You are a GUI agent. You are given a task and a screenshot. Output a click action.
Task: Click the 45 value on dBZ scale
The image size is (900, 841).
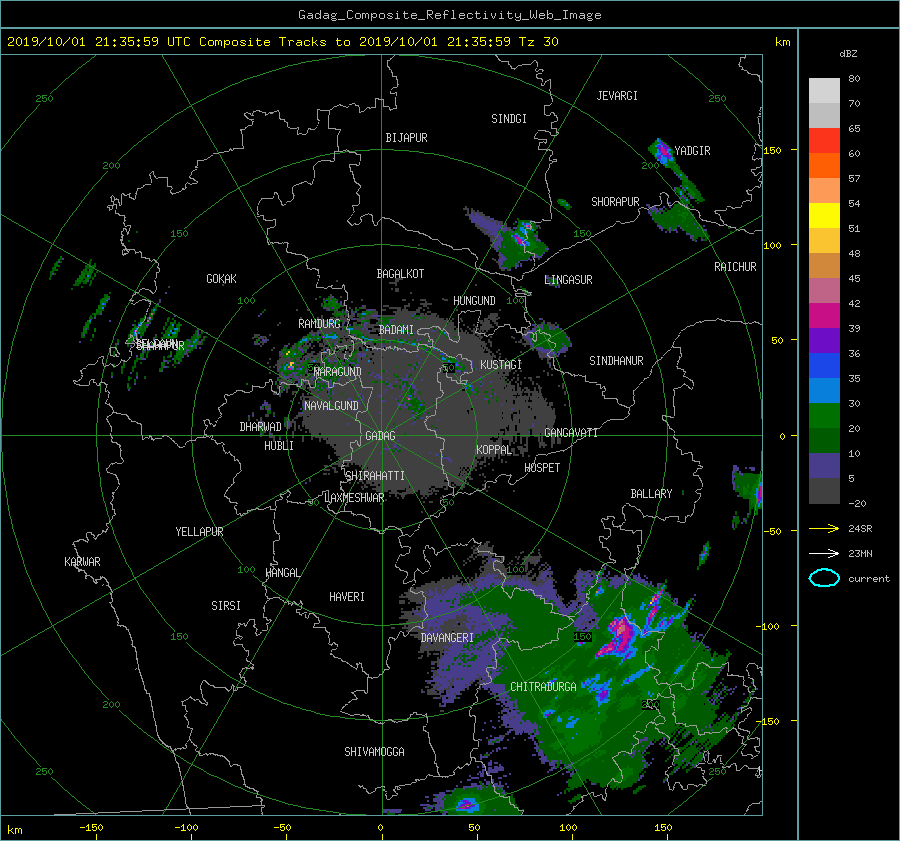click(x=854, y=278)
